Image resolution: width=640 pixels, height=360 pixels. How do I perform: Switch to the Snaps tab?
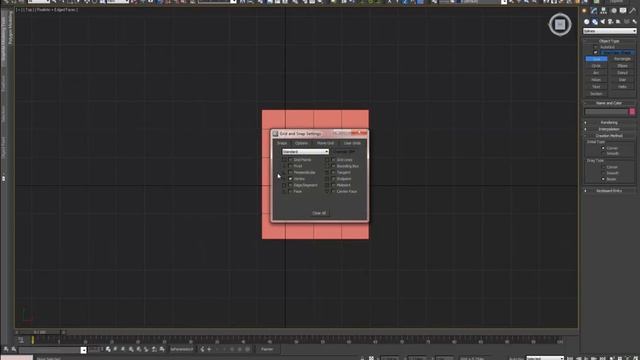coord(282,143)
